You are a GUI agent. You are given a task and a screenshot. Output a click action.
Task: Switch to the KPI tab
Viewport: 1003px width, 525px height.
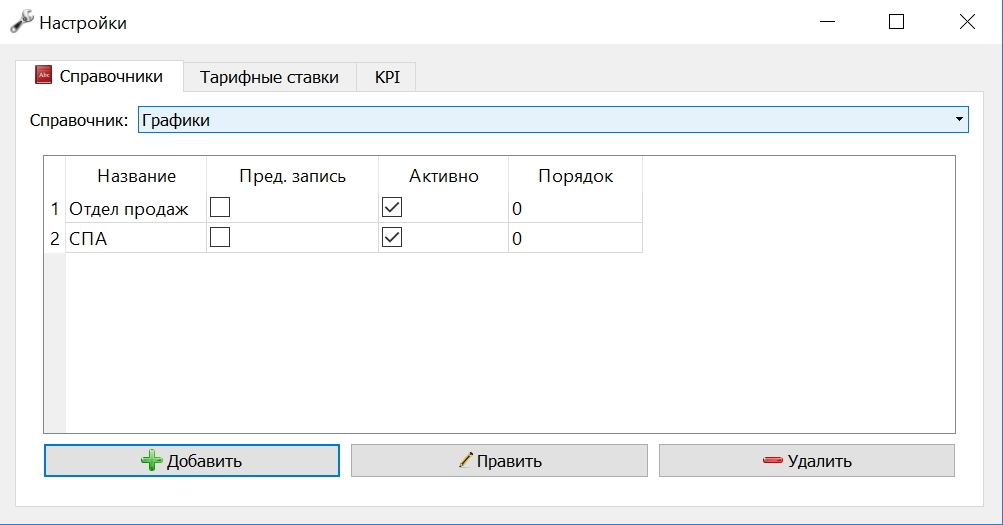[387, 77]
